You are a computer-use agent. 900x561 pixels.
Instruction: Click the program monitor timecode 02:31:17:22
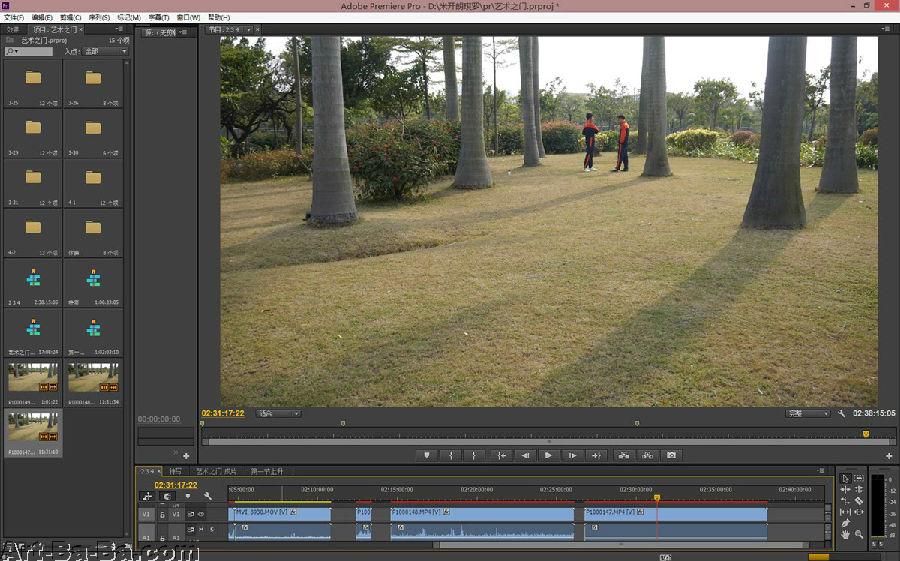coord(223,413)
